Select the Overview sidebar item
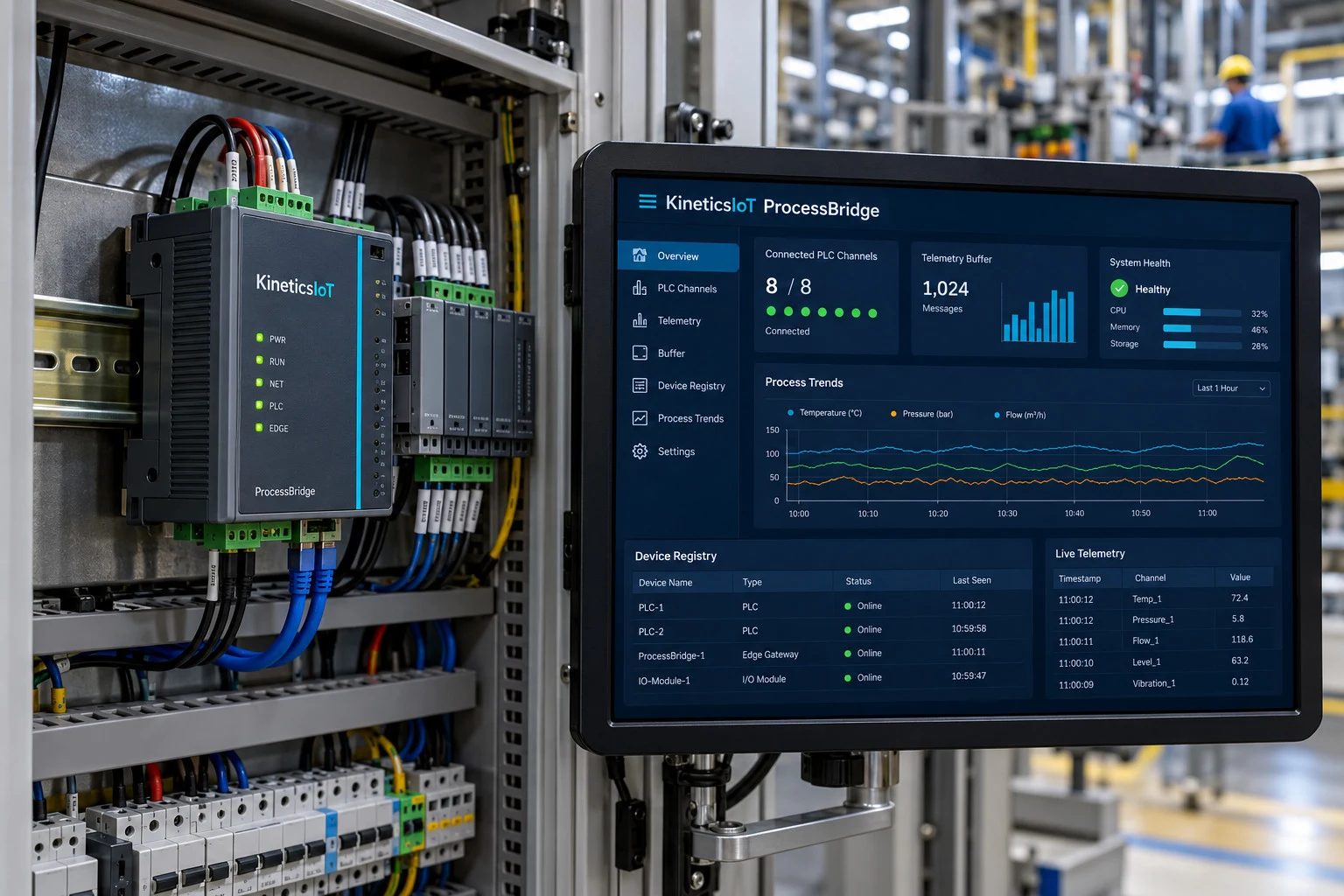Screen dimensions: 1344x896 click(x=678, y=256)
